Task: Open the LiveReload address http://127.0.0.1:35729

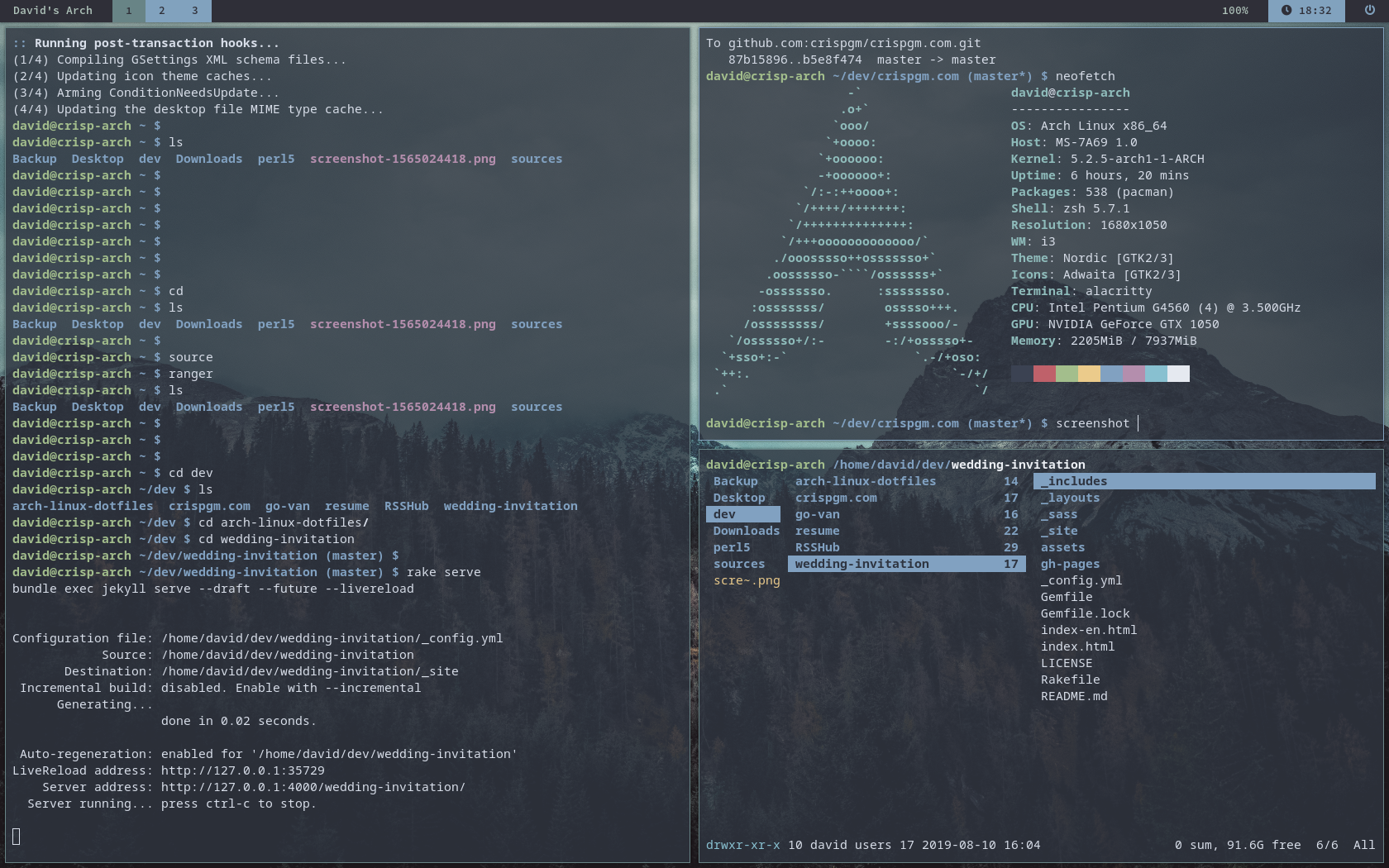Action: point(242,770)
